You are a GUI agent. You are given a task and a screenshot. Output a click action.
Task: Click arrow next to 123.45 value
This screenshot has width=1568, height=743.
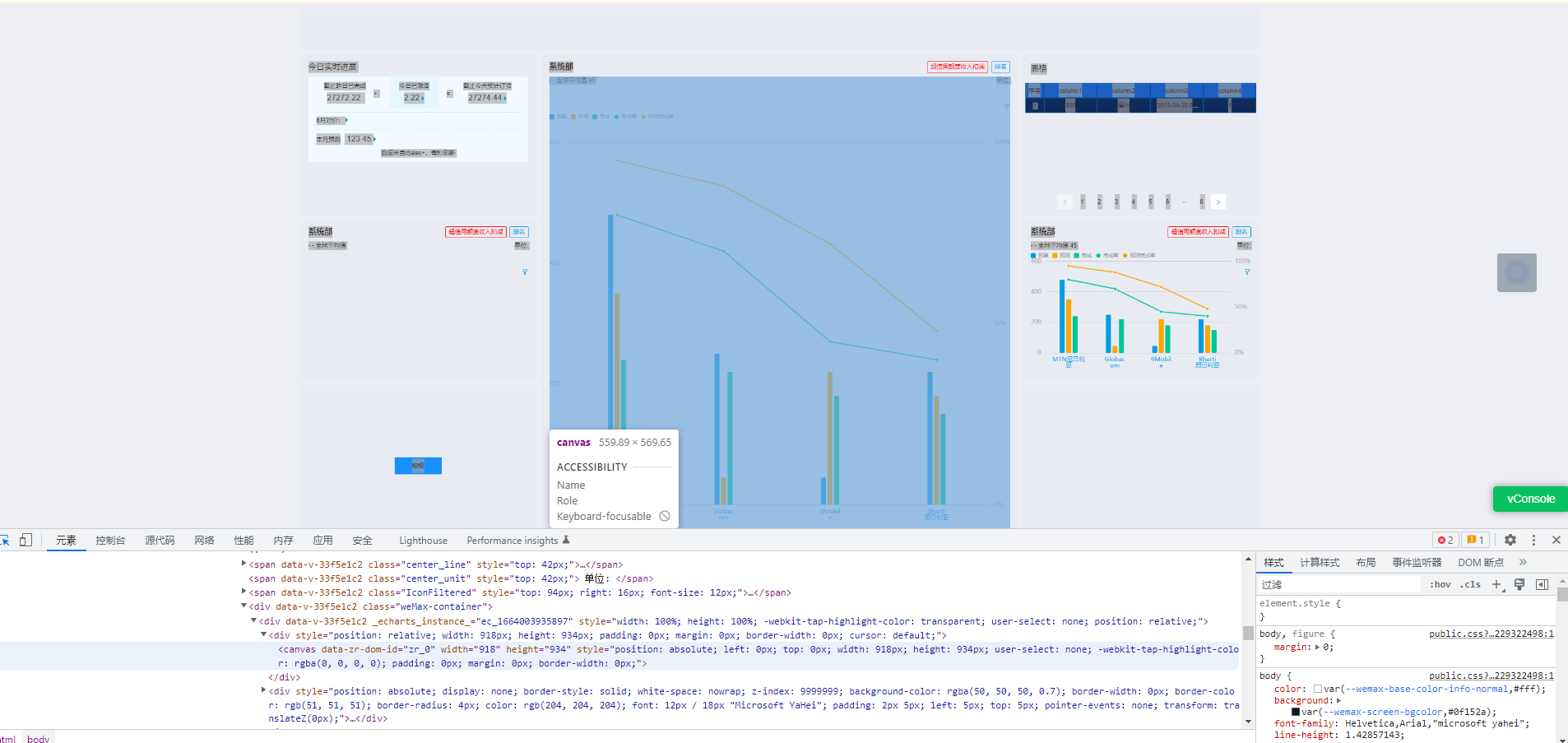pyautogui.click(x=374, y=139)
